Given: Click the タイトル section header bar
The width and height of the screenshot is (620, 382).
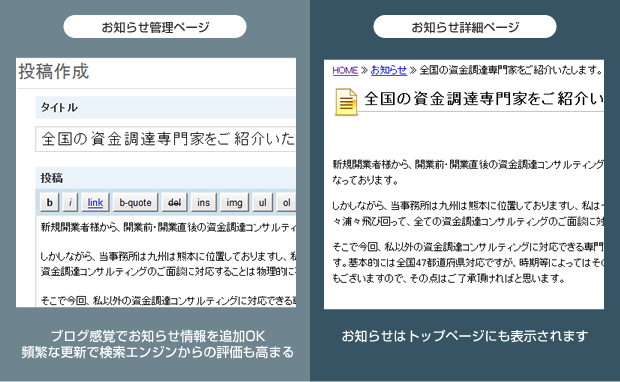Looking at the screenshot, I should tap(166, 107).
